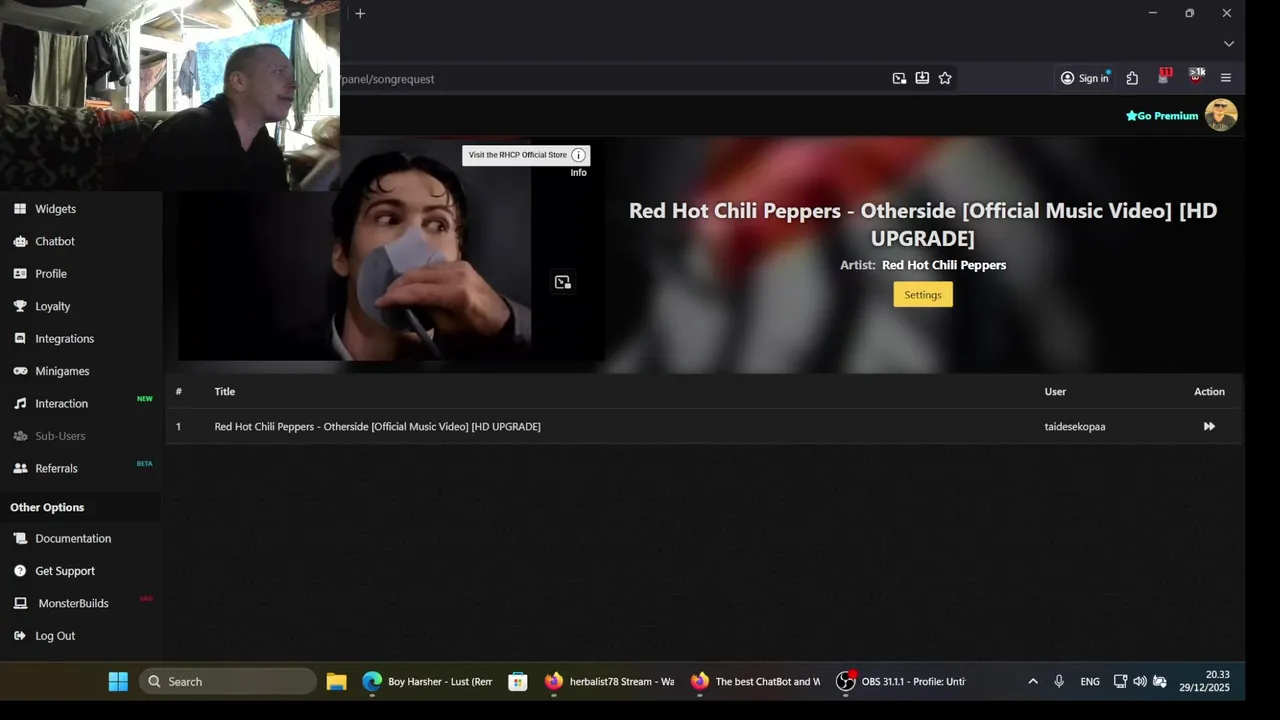The height and width of the screenshot is (720, 1280).
Task: Open Referrals in the sidebar
Action: click(56, 468)
